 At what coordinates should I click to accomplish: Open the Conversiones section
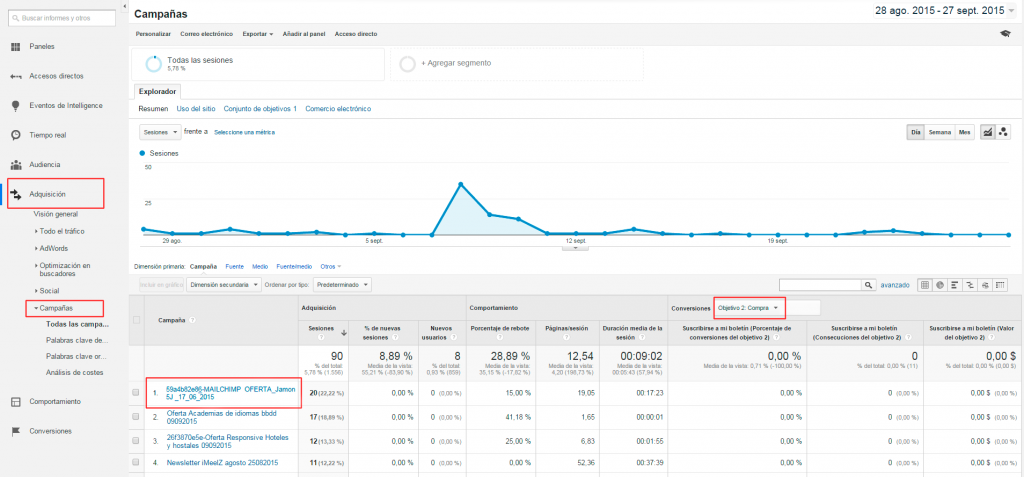[50, 431]
